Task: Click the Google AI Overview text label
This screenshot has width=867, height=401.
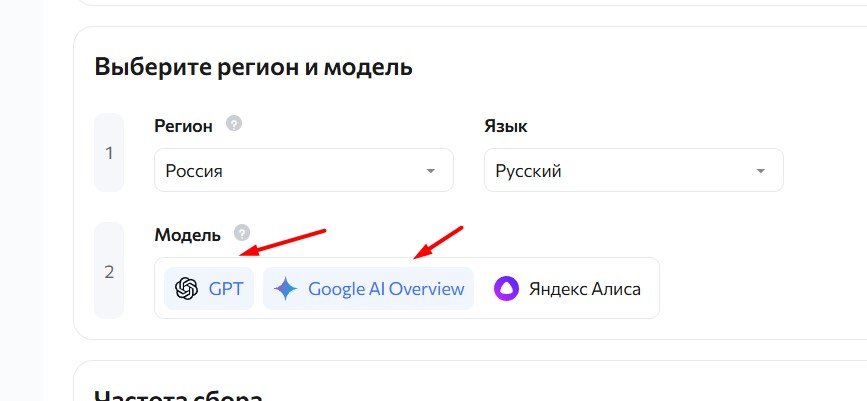Action: 386,289
